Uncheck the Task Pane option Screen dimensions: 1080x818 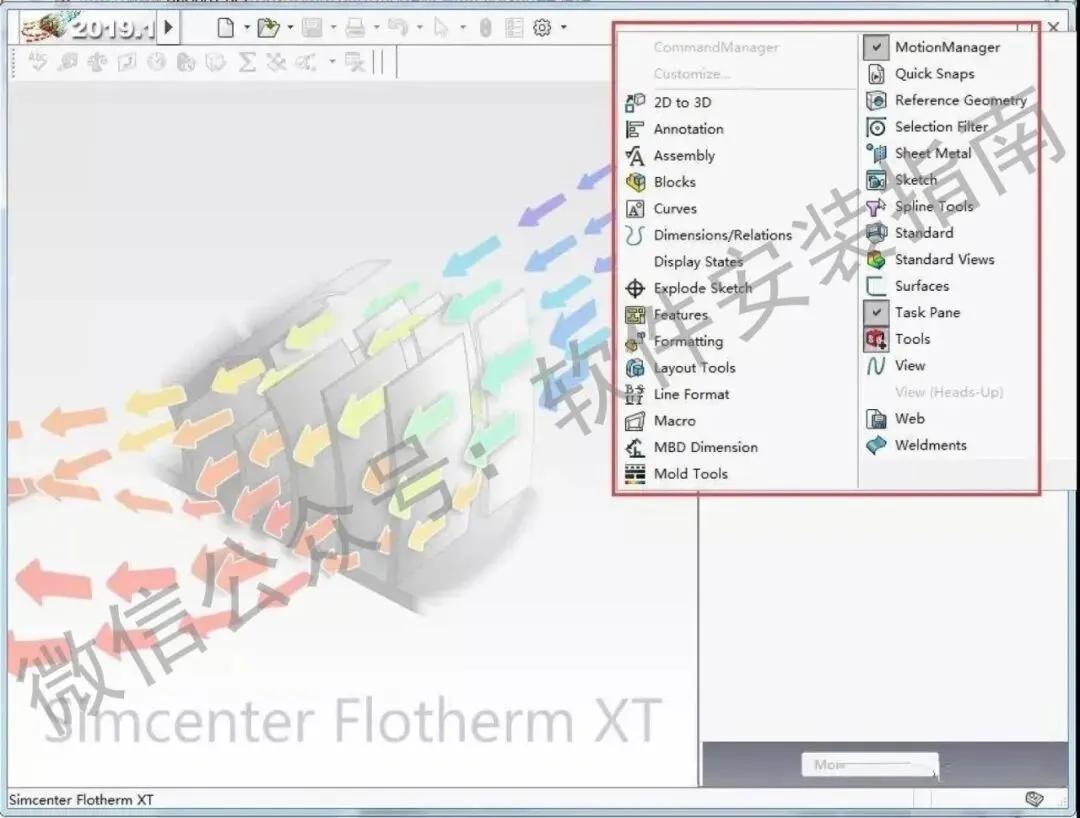point(875,313)
